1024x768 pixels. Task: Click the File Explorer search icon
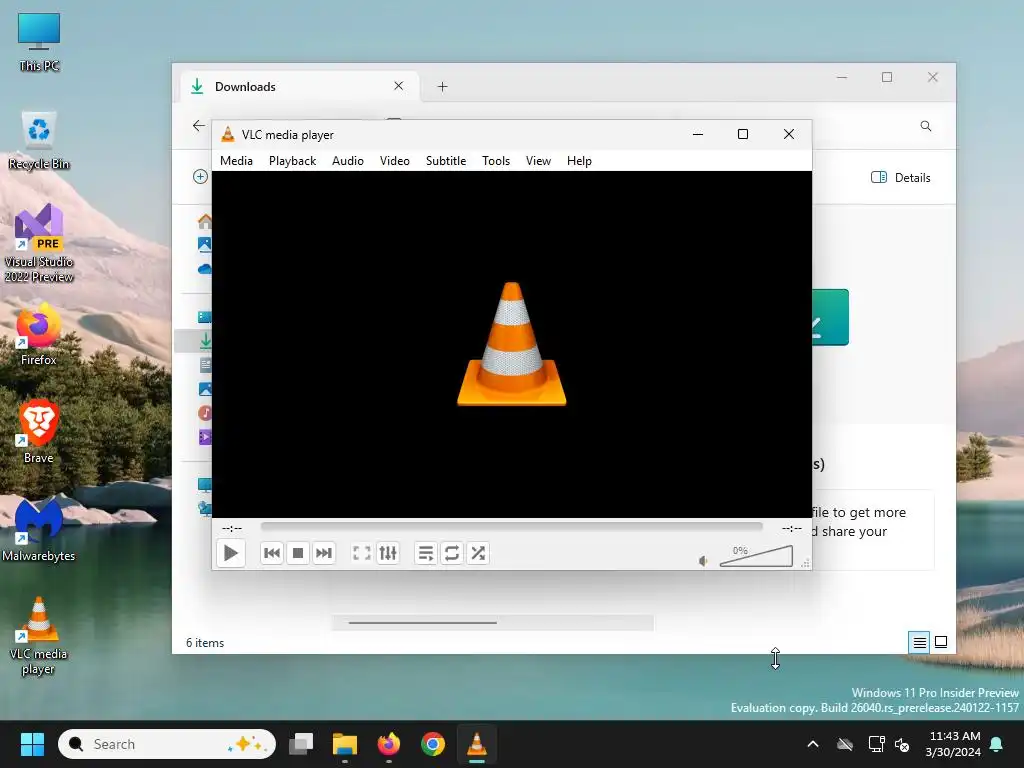pos(925,126)
